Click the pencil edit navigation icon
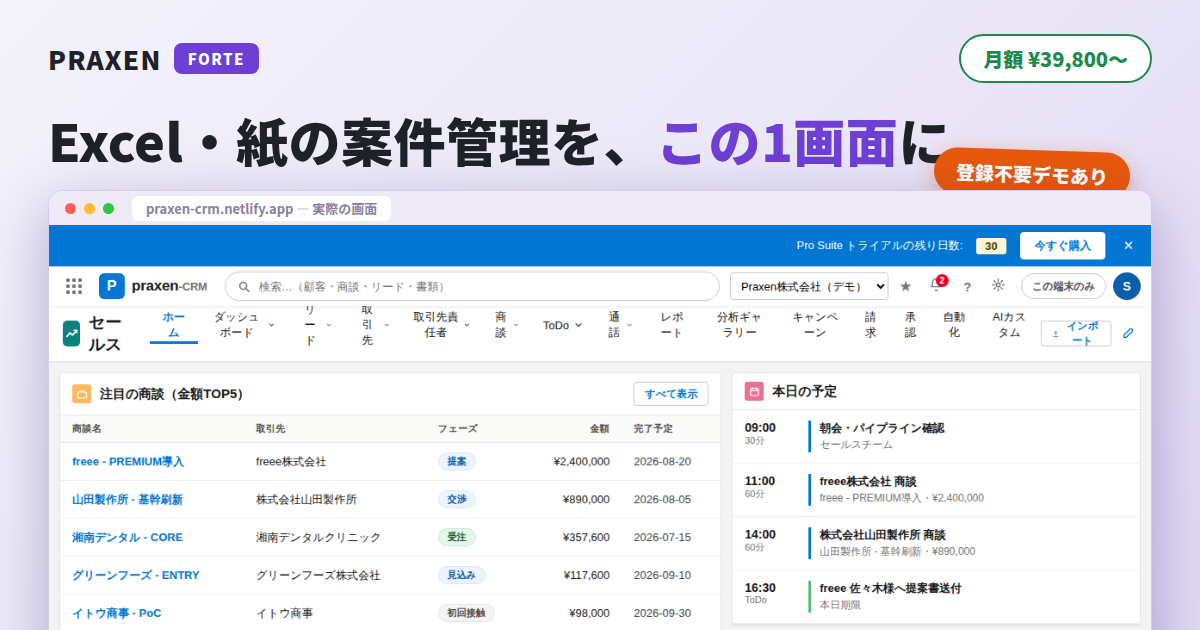 [x=1128, y=333]
